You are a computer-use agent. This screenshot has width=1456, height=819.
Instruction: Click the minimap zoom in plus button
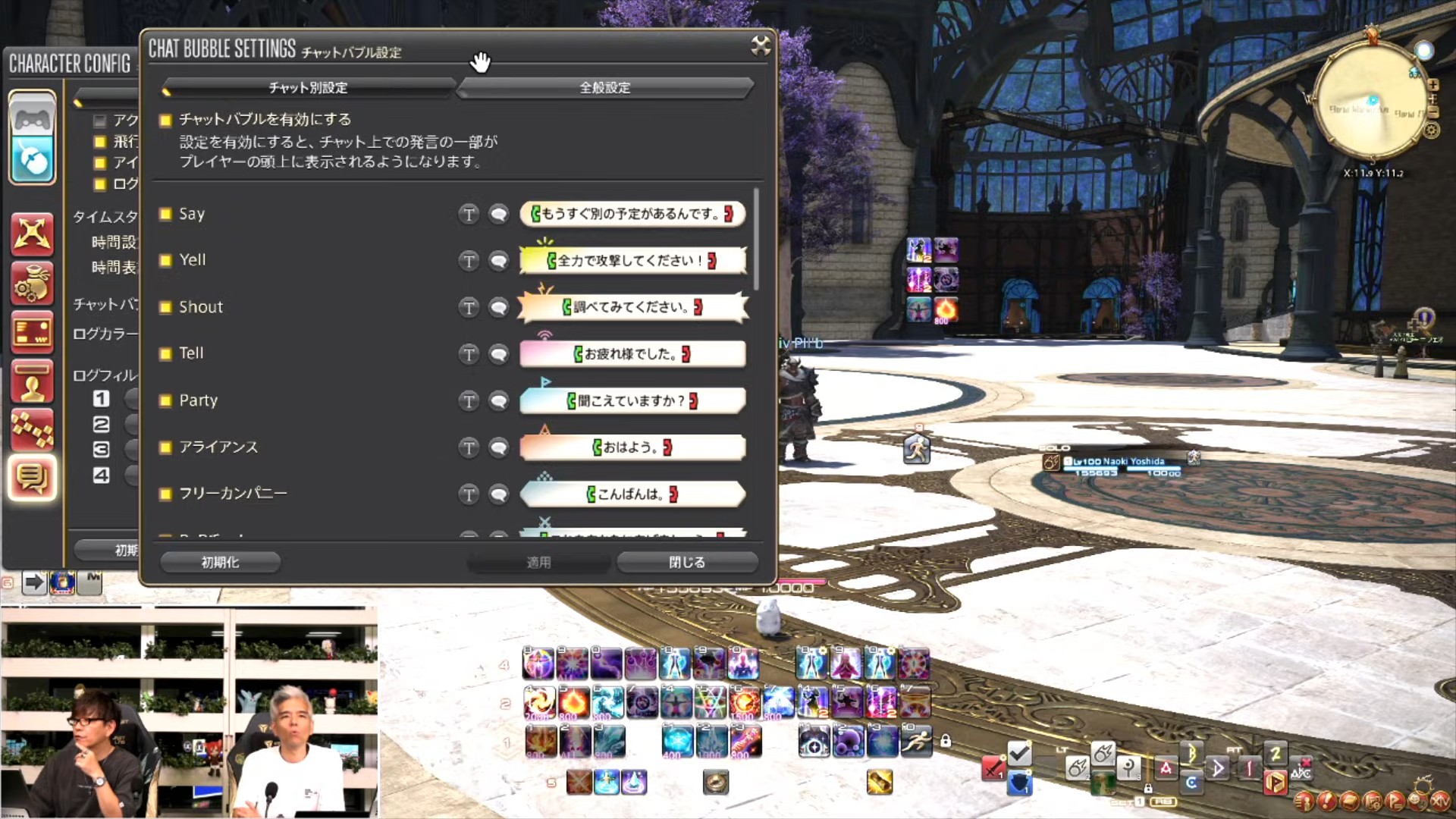tap(1432, 85)
